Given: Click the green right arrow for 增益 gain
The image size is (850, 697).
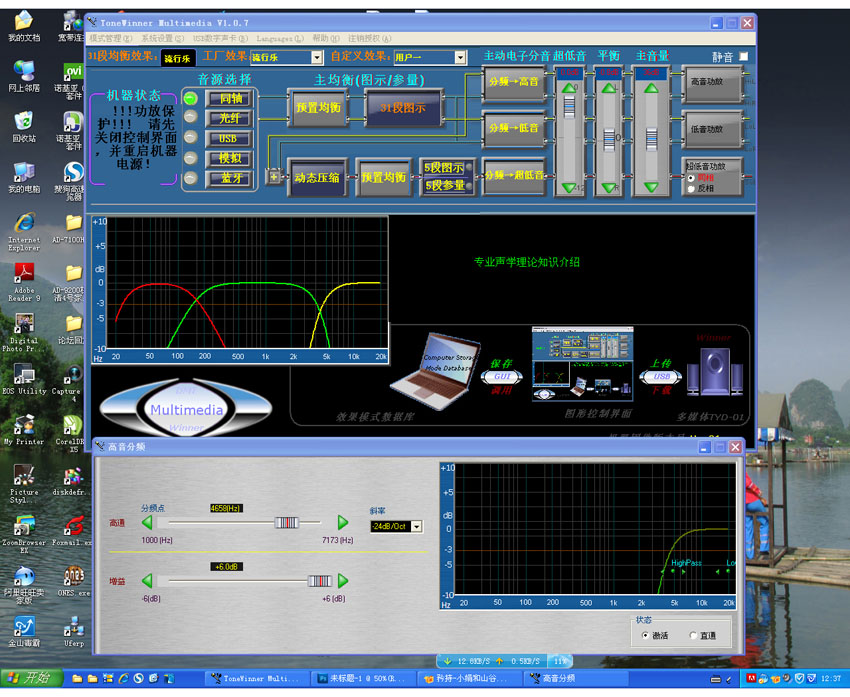Looking at the screenshot, I should point(343,581).
